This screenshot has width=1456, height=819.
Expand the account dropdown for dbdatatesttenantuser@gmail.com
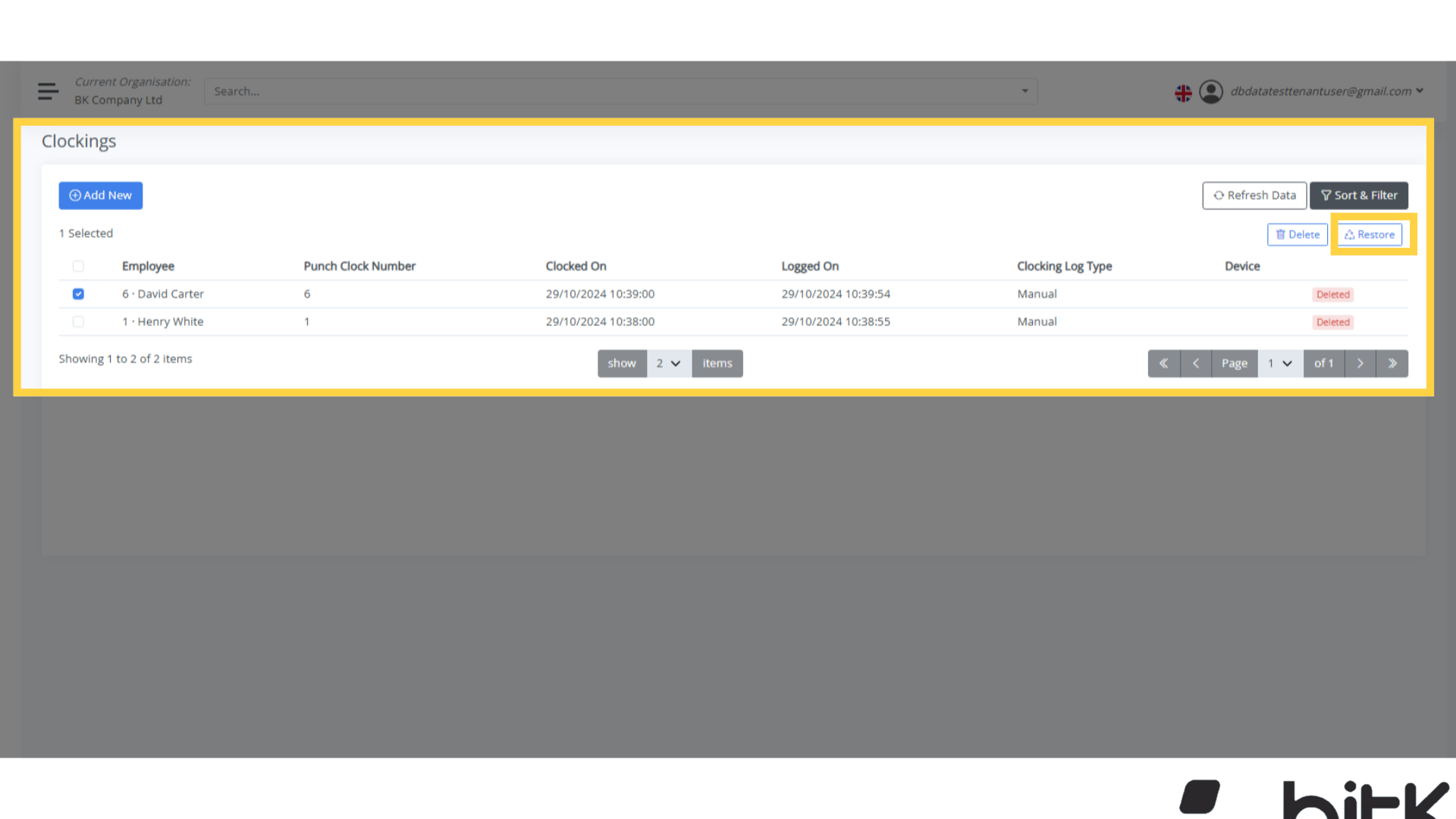1421,91
